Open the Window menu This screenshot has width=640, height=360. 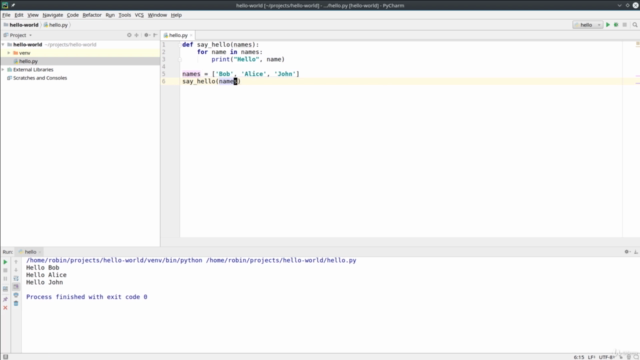point(157,15)
